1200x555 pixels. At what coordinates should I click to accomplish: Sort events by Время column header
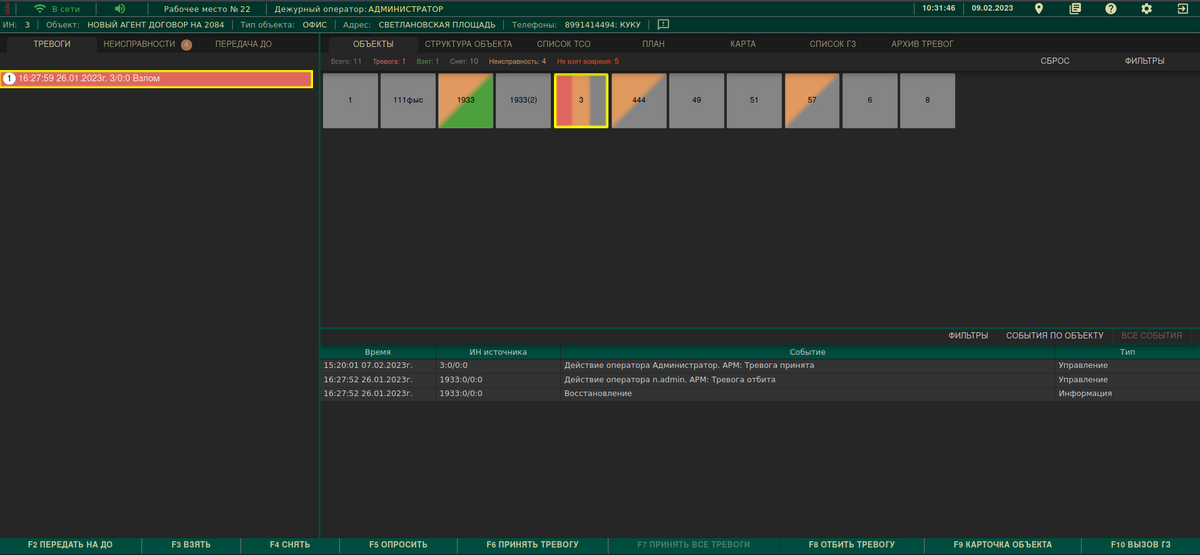tap(378, 352)
